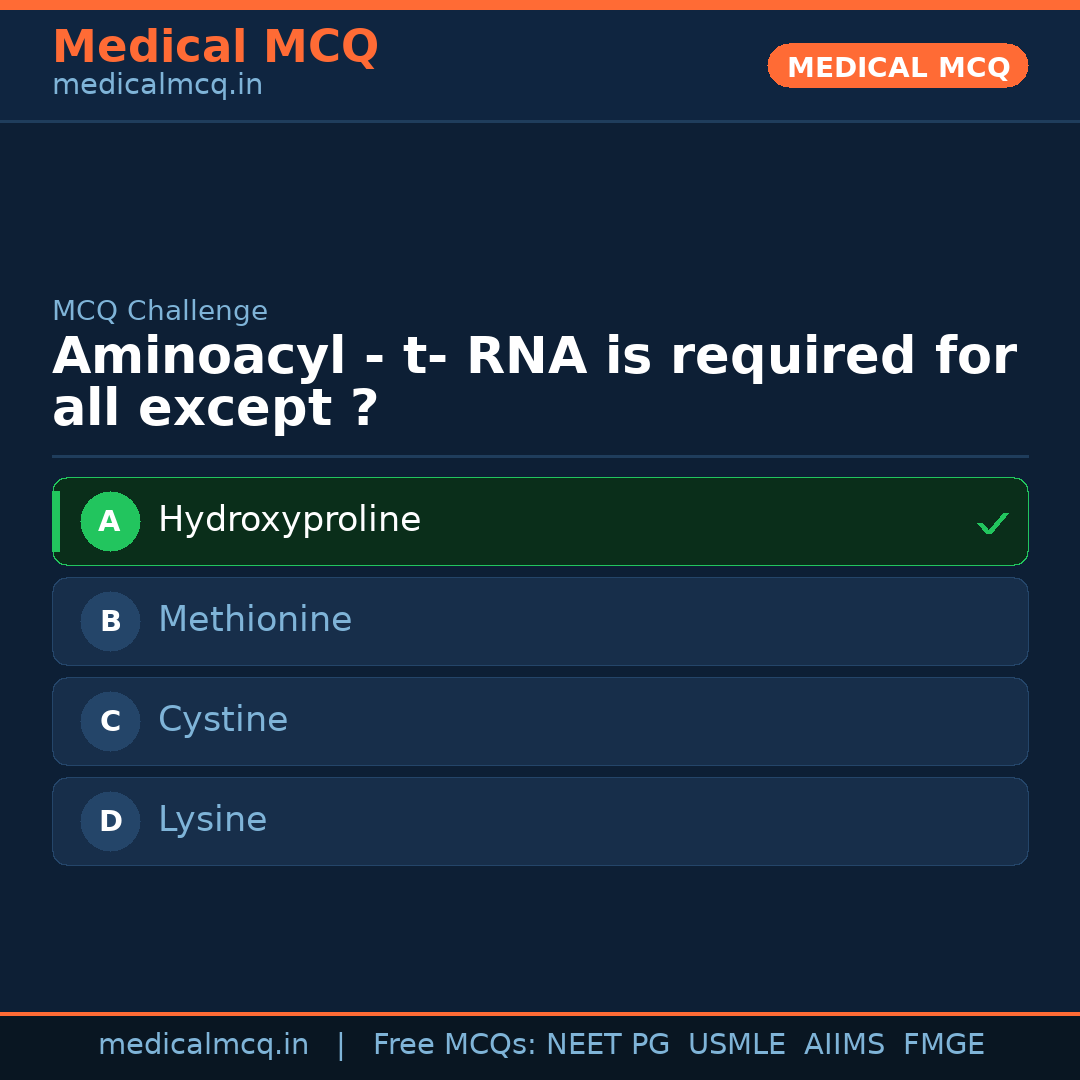The image size is (1080, 1080).
Task: Click the B letter circle
Action: pyautogui.click(x=110, y=621)
